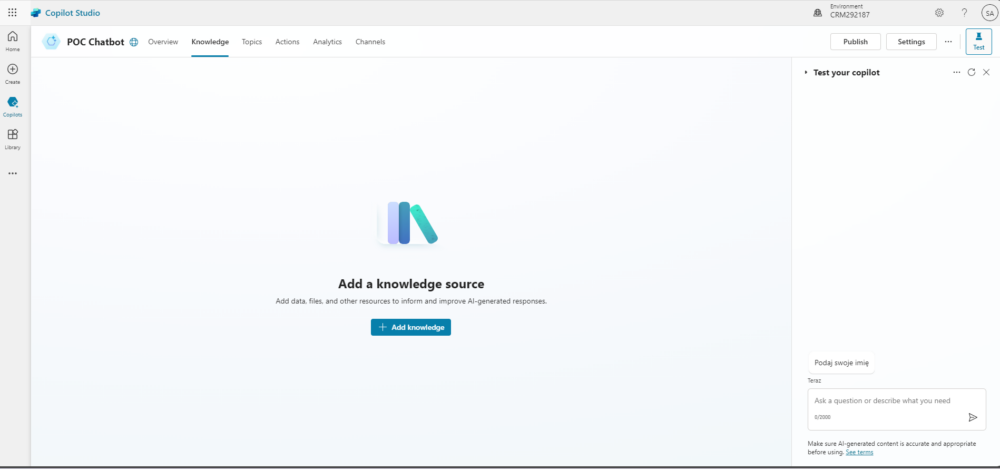
Task: Expand sidebar more options ellipsis
Action: click(12, 173)
